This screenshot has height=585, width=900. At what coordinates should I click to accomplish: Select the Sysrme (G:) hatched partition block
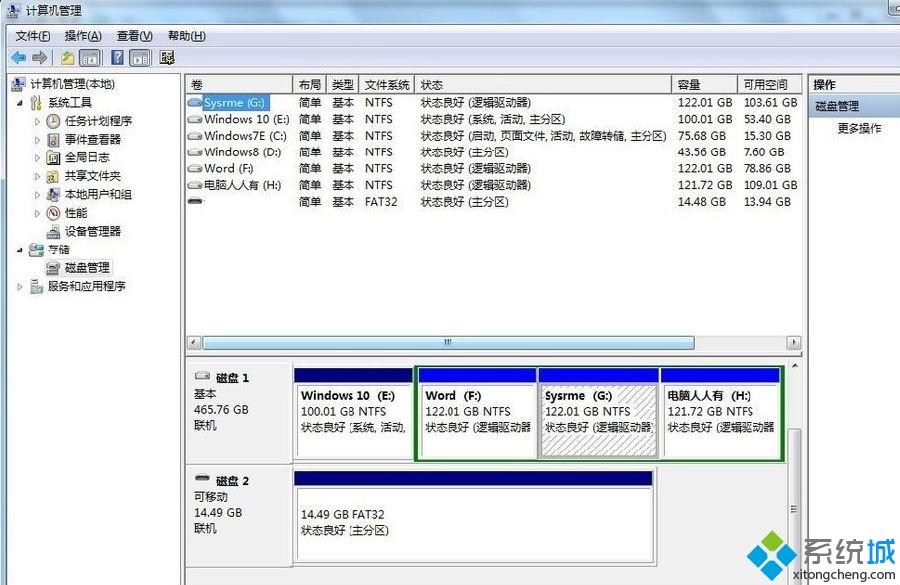(x=599, y=414)
